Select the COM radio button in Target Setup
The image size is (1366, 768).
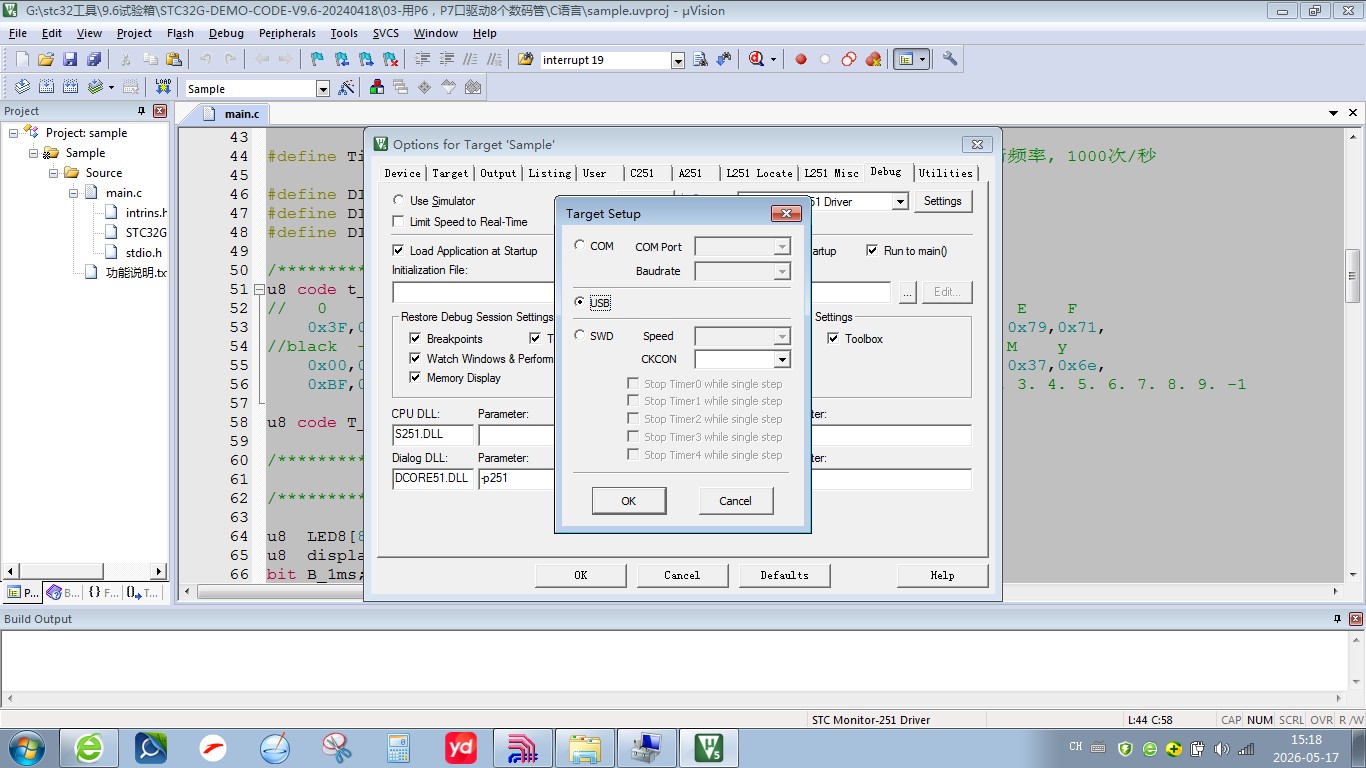pyautogui.click(x=580, y=246)
